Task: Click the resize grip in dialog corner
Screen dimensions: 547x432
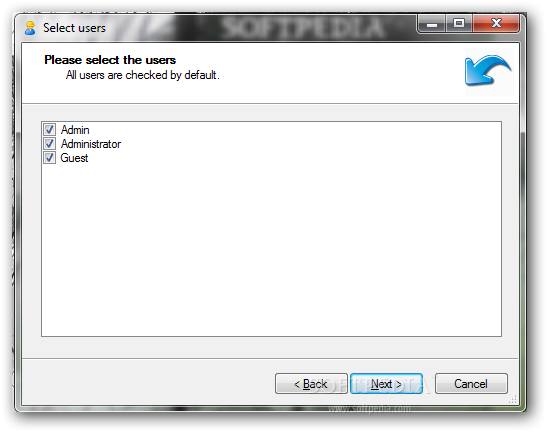Action: (x=513, y=400)
